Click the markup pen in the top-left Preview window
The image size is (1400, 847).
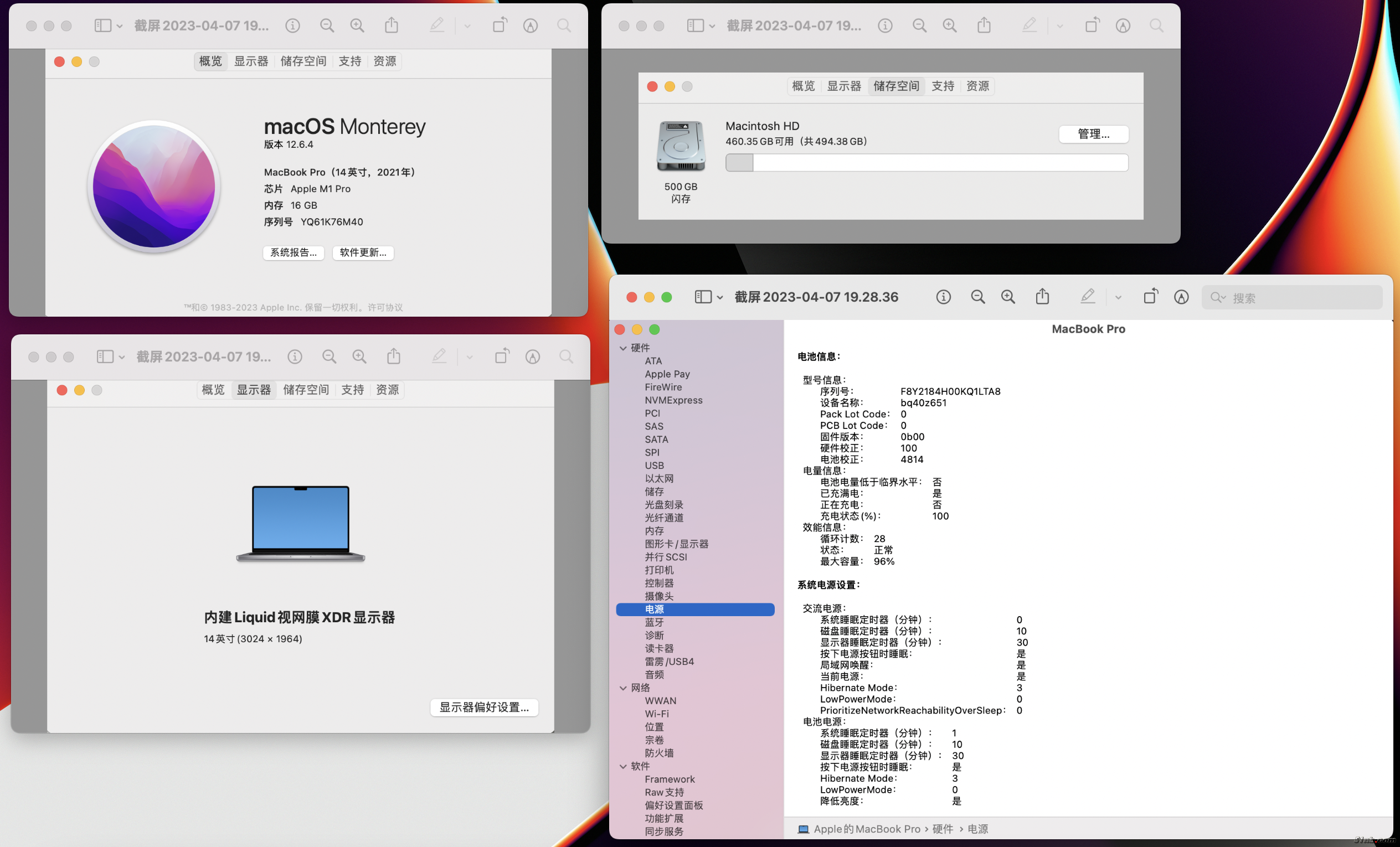pos(436,25)
